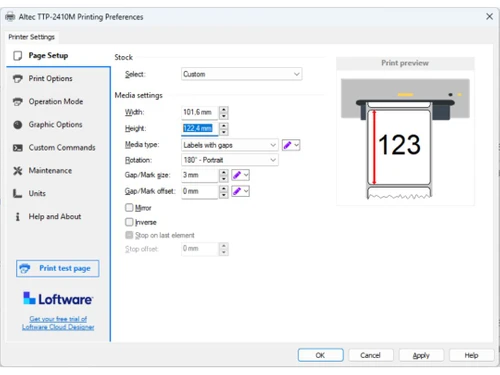
Task: Toggle Stop on last element checkbox
Action: 129,235
